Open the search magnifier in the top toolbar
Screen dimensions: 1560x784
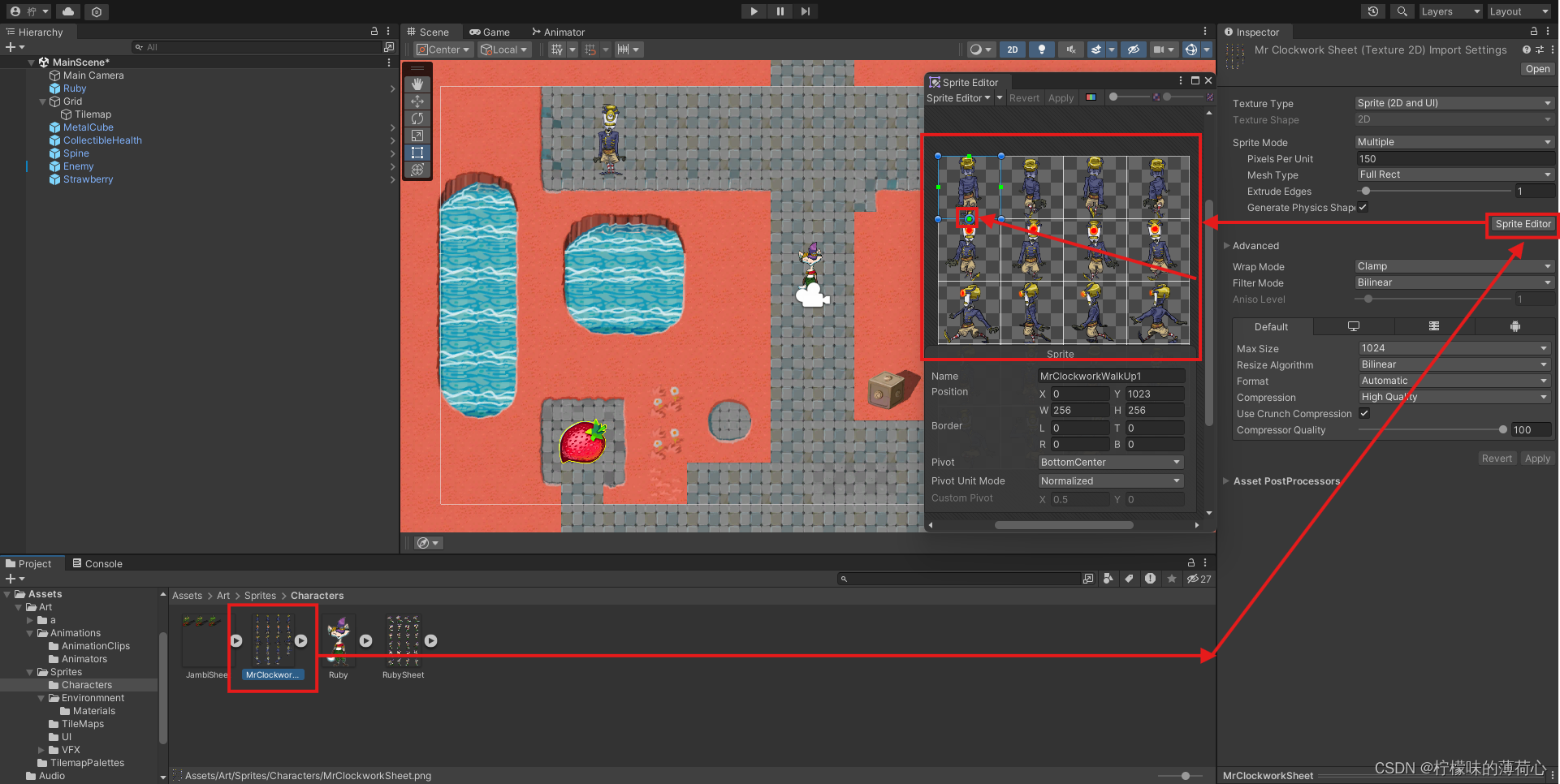click(1402, 11)
